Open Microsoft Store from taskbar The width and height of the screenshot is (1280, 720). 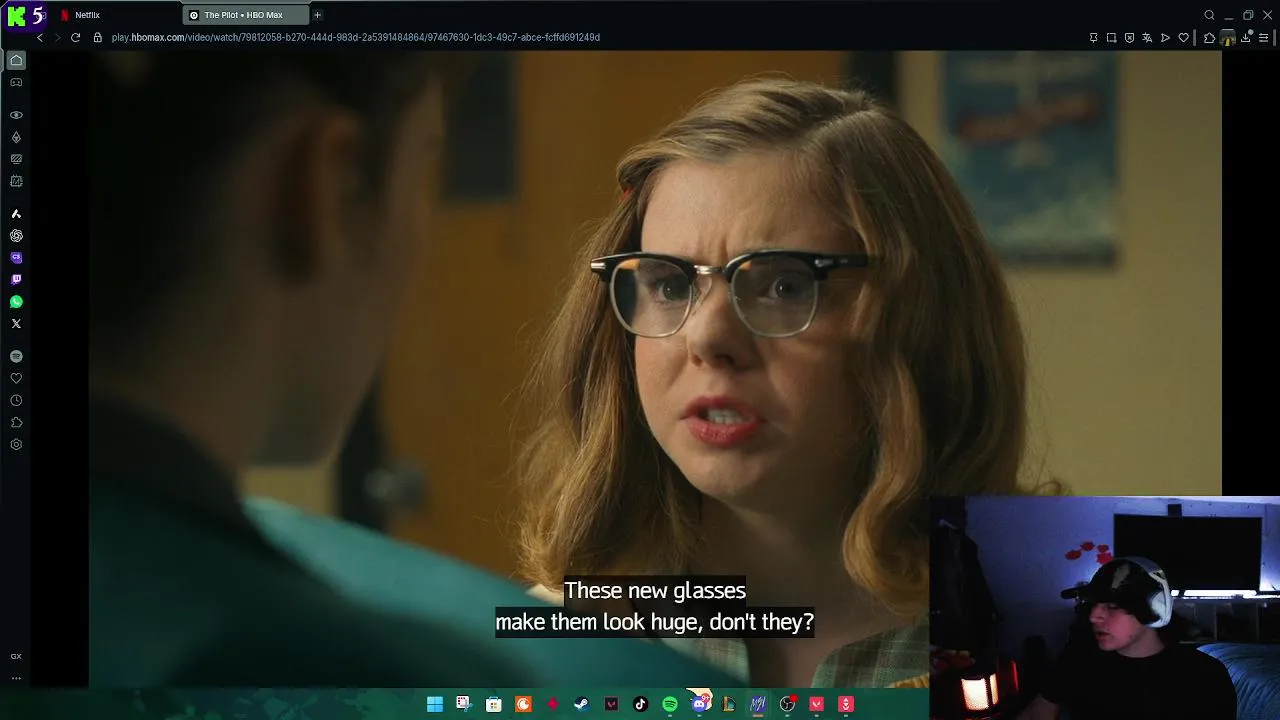tap(493, 704)
